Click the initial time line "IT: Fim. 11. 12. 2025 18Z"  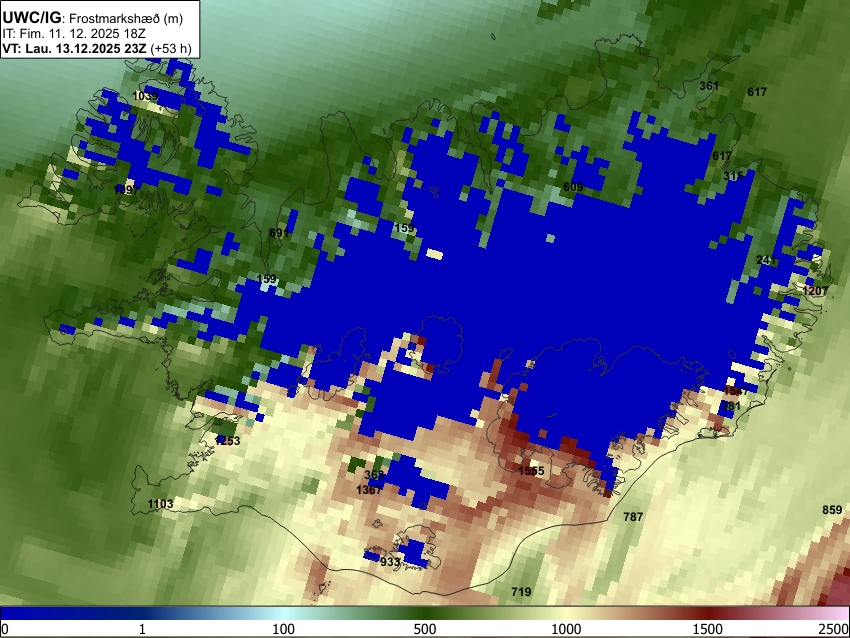tap(74, 34)
